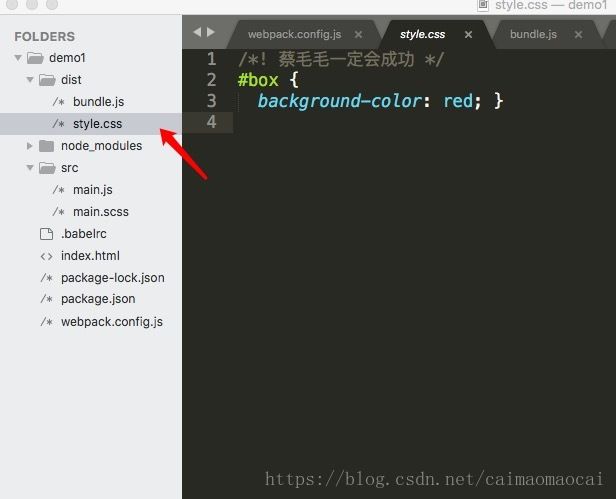This screenshot has height=499, width=616.
Task: Open index.html in the sidebar
Action: point(90,256)
